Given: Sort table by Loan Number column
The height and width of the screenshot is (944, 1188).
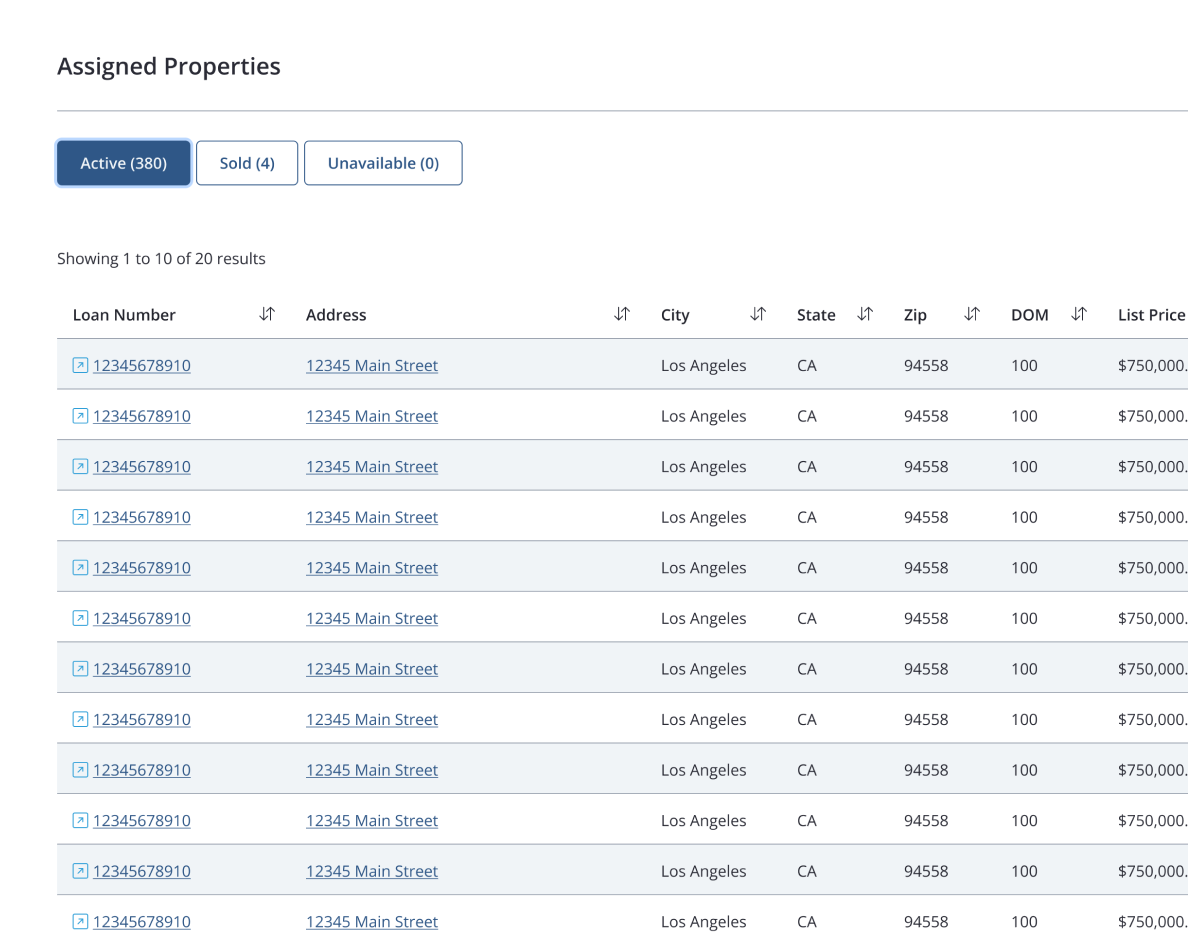Looking at the screenshot, I should tap(267, 314).
